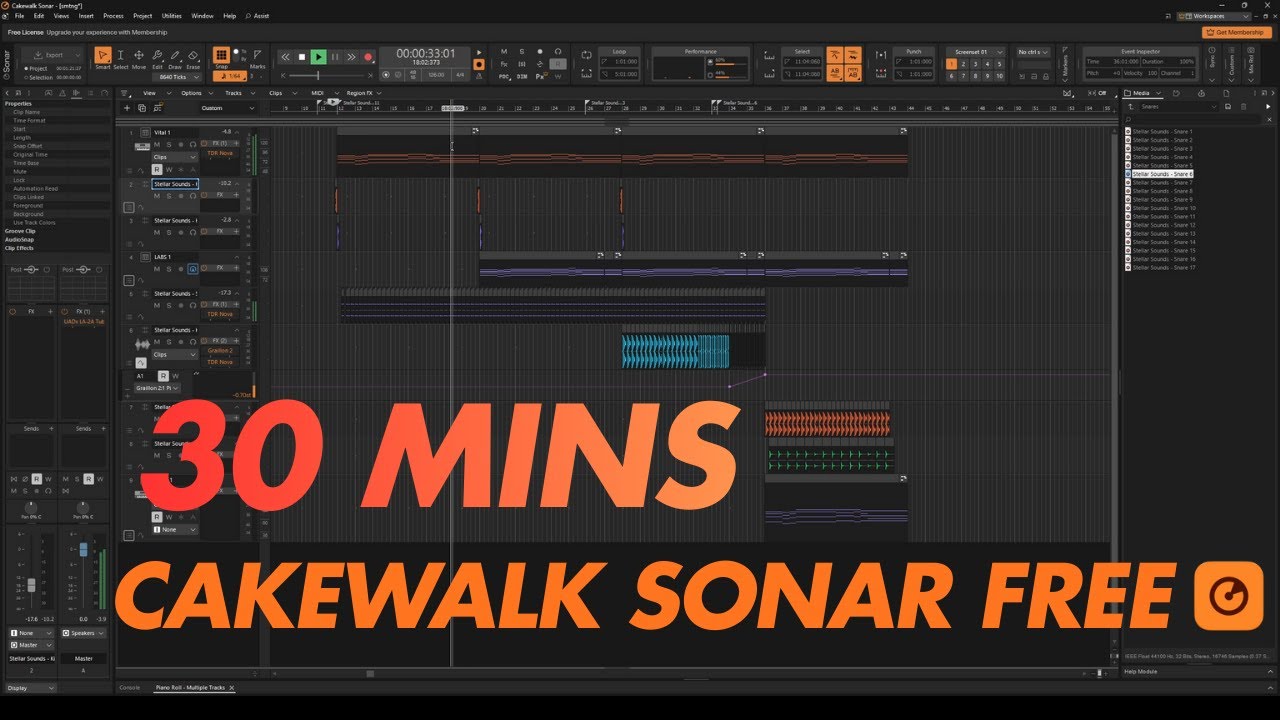Open the Media browser tab
The width and height of the screenshot is (1280, 720).
tap(1144, 93)
